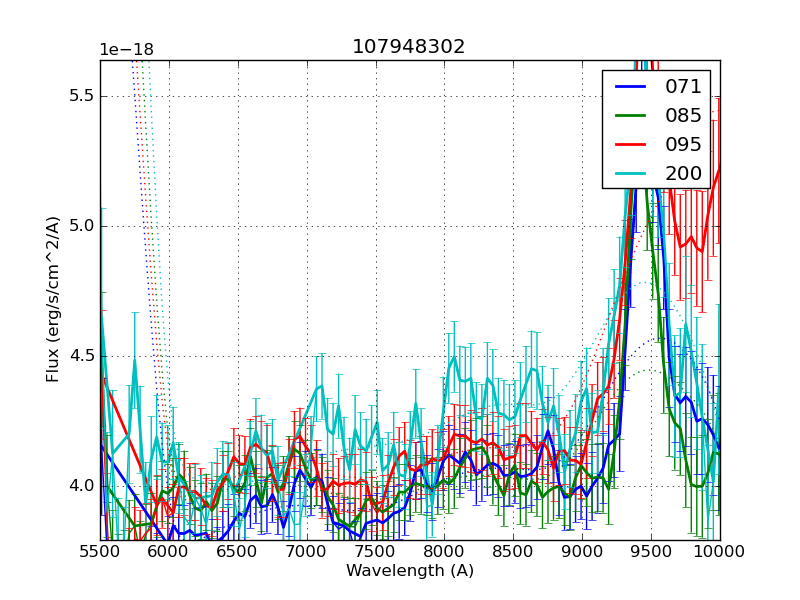
Task: Click the 4.5 y-axis tick label
Action: tap(79, 356)
